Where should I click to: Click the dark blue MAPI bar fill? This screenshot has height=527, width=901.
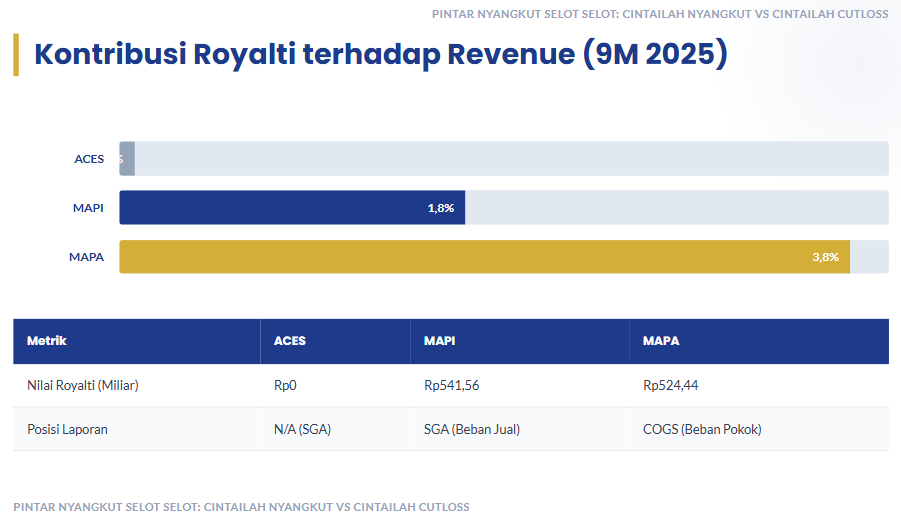(x=290, y=208)
